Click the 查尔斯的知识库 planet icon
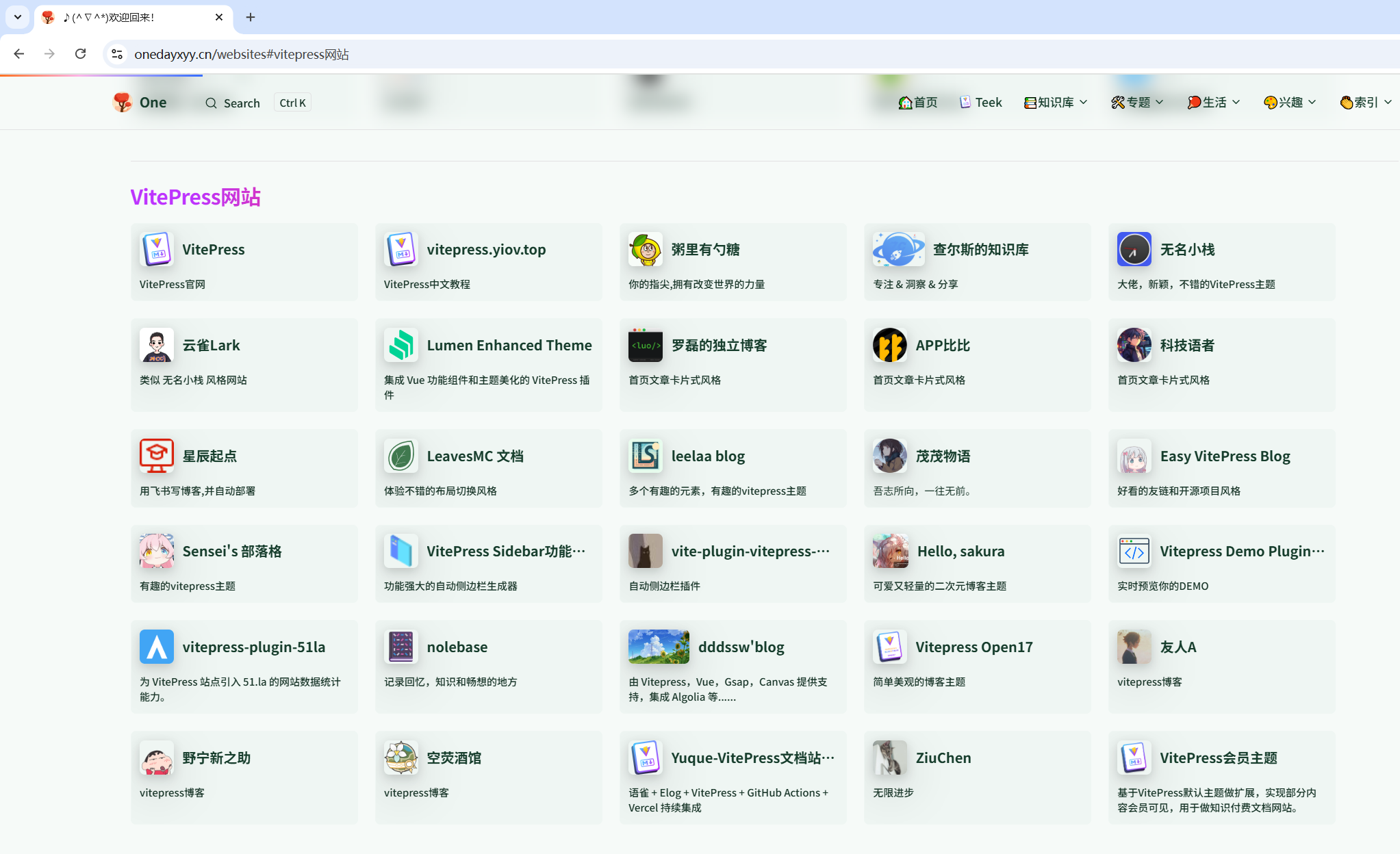This screenshot has width=1400, height=854. pyautogui.click(x=899, y=249)
